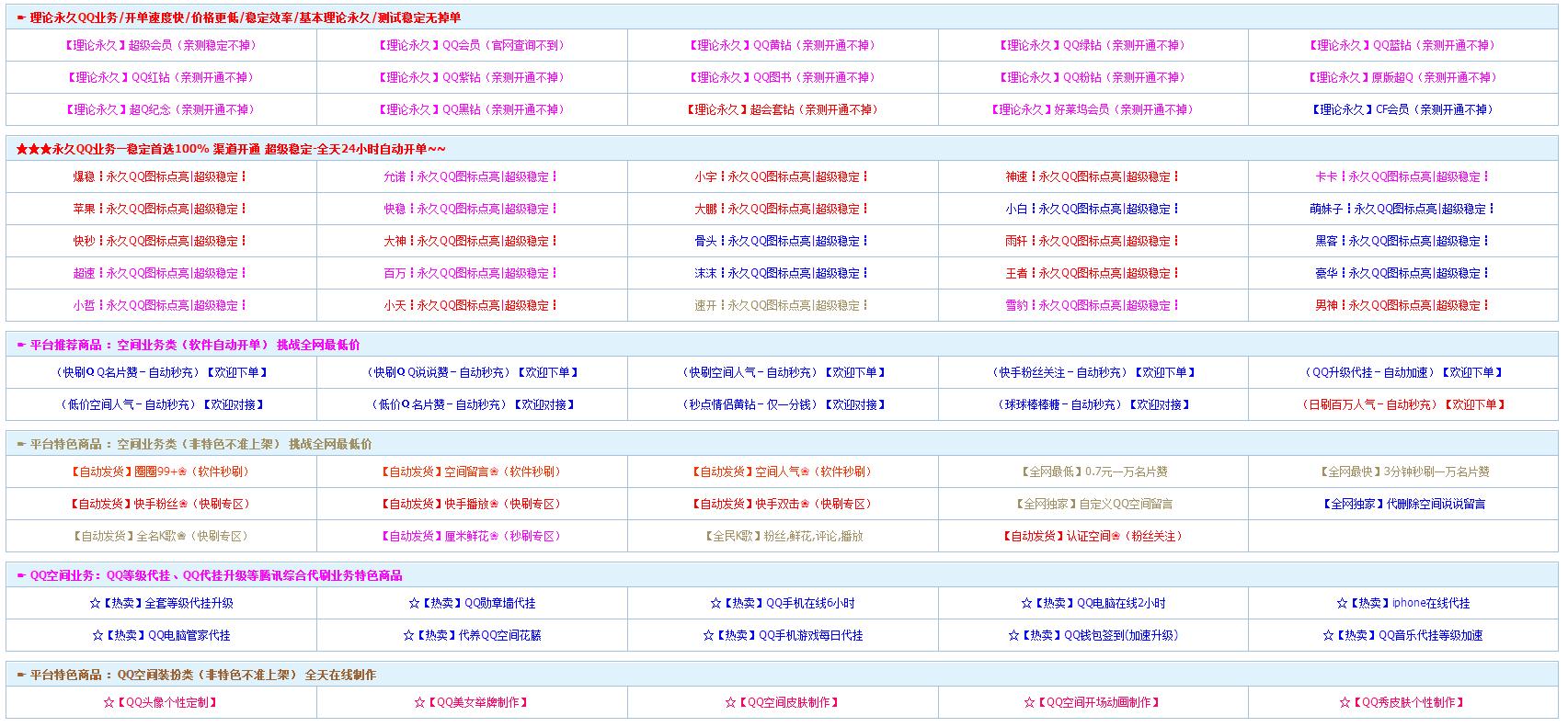Open 萌妹子 永久QQ图标点亮 link
Viewport: 1568px width, 727px height.
pos(1402,209)
